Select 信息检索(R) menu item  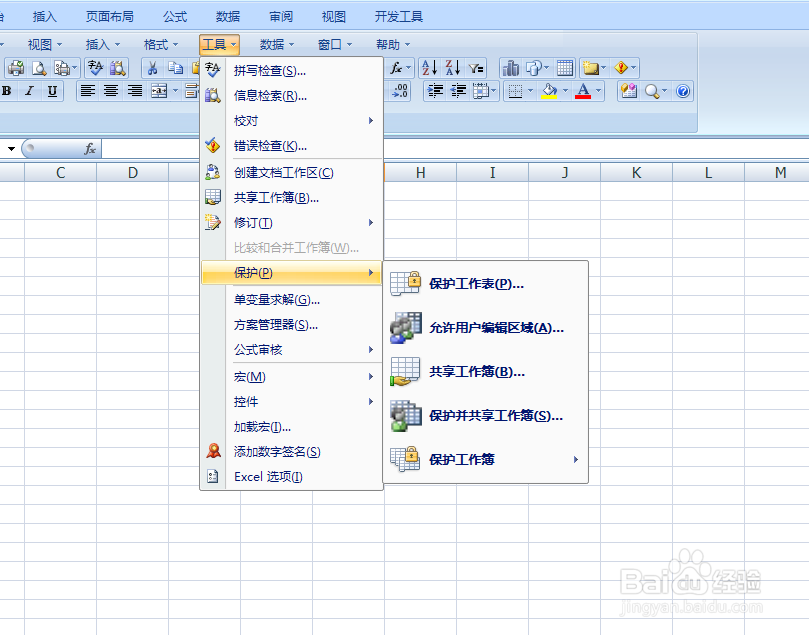point(292,95)
